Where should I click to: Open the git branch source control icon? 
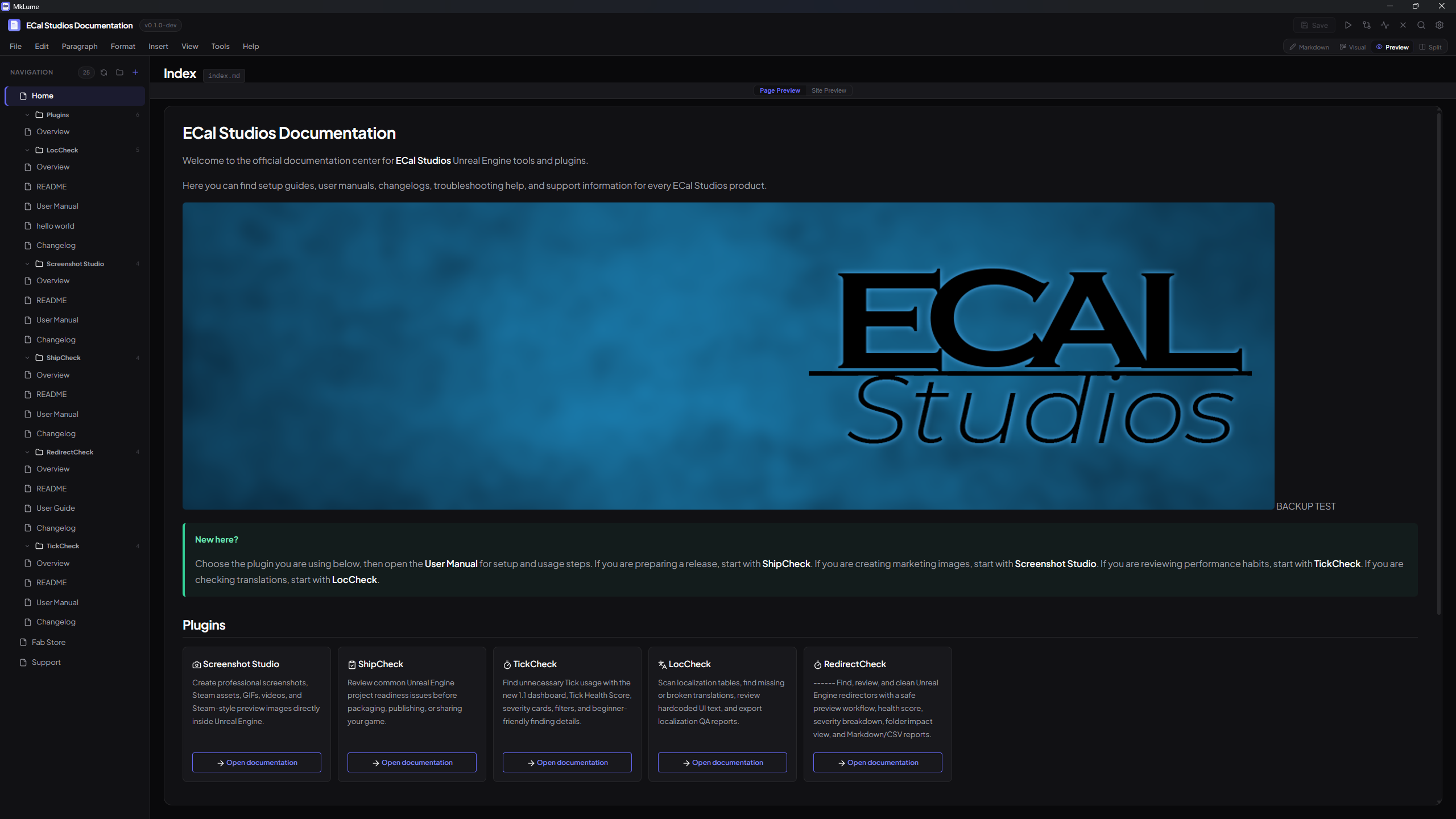pyautogui.click(x=1367, y=25)
